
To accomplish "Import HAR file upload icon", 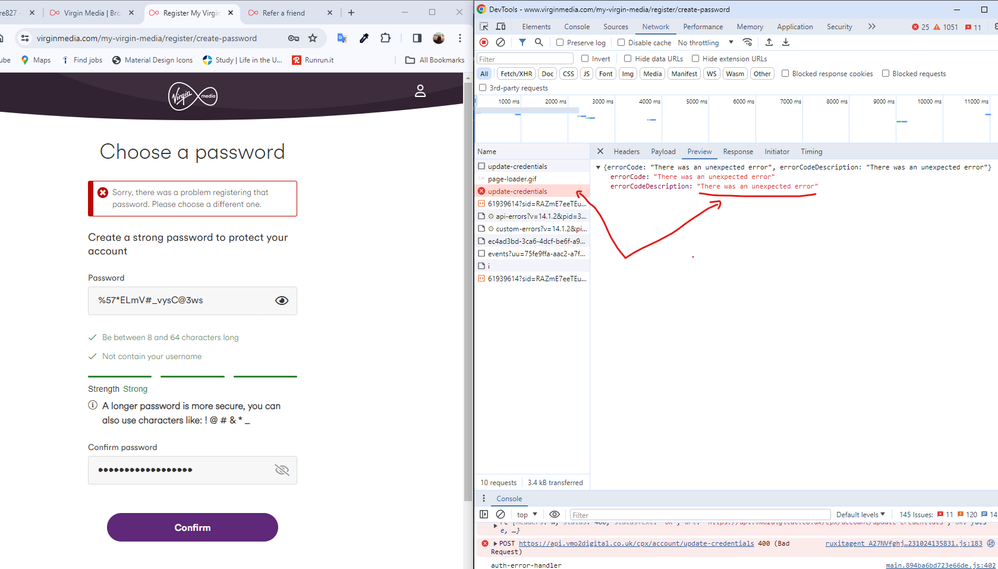I will [769, 43].
